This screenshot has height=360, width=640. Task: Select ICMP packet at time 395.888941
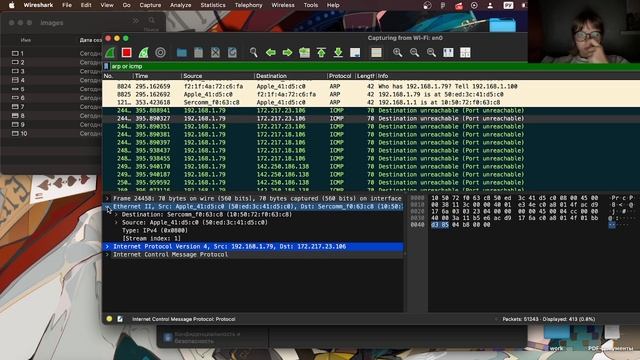click(371, 111)
